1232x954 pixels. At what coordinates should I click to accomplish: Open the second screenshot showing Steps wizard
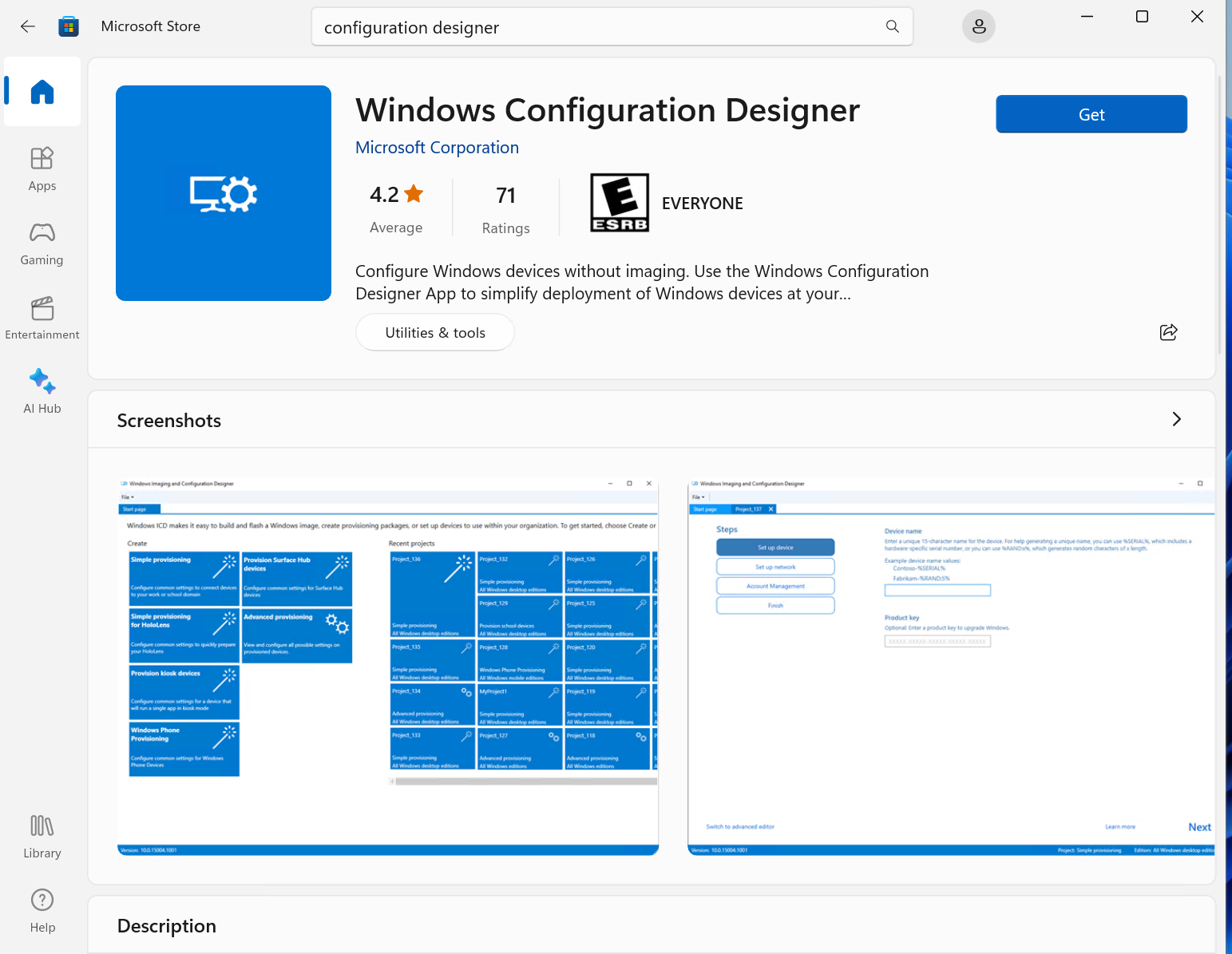[x=950, y=666]
